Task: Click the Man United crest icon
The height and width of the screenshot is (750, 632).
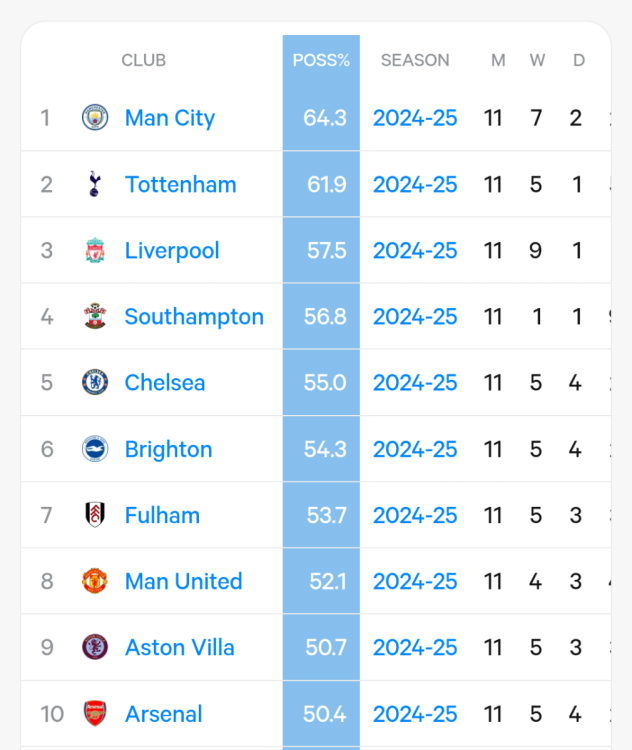Action: (x=95, y=582)
